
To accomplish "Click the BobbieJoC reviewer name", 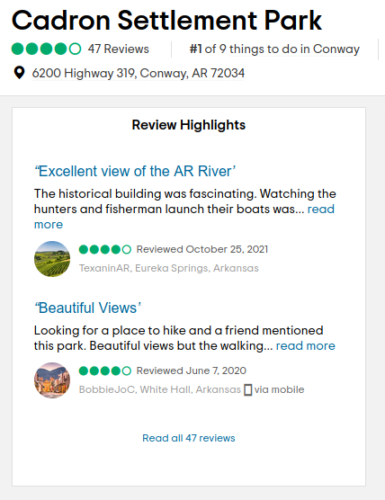I will click(x=107, y=389).
